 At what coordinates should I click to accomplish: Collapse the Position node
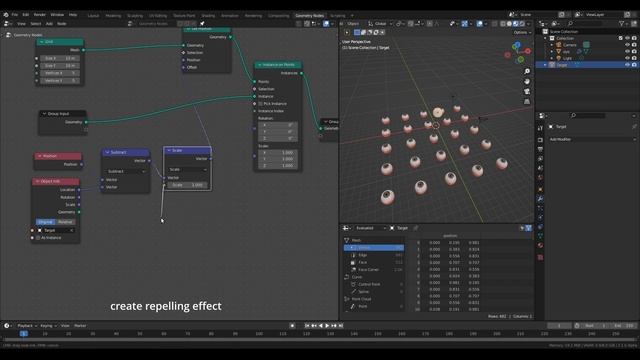click(39, 156)
